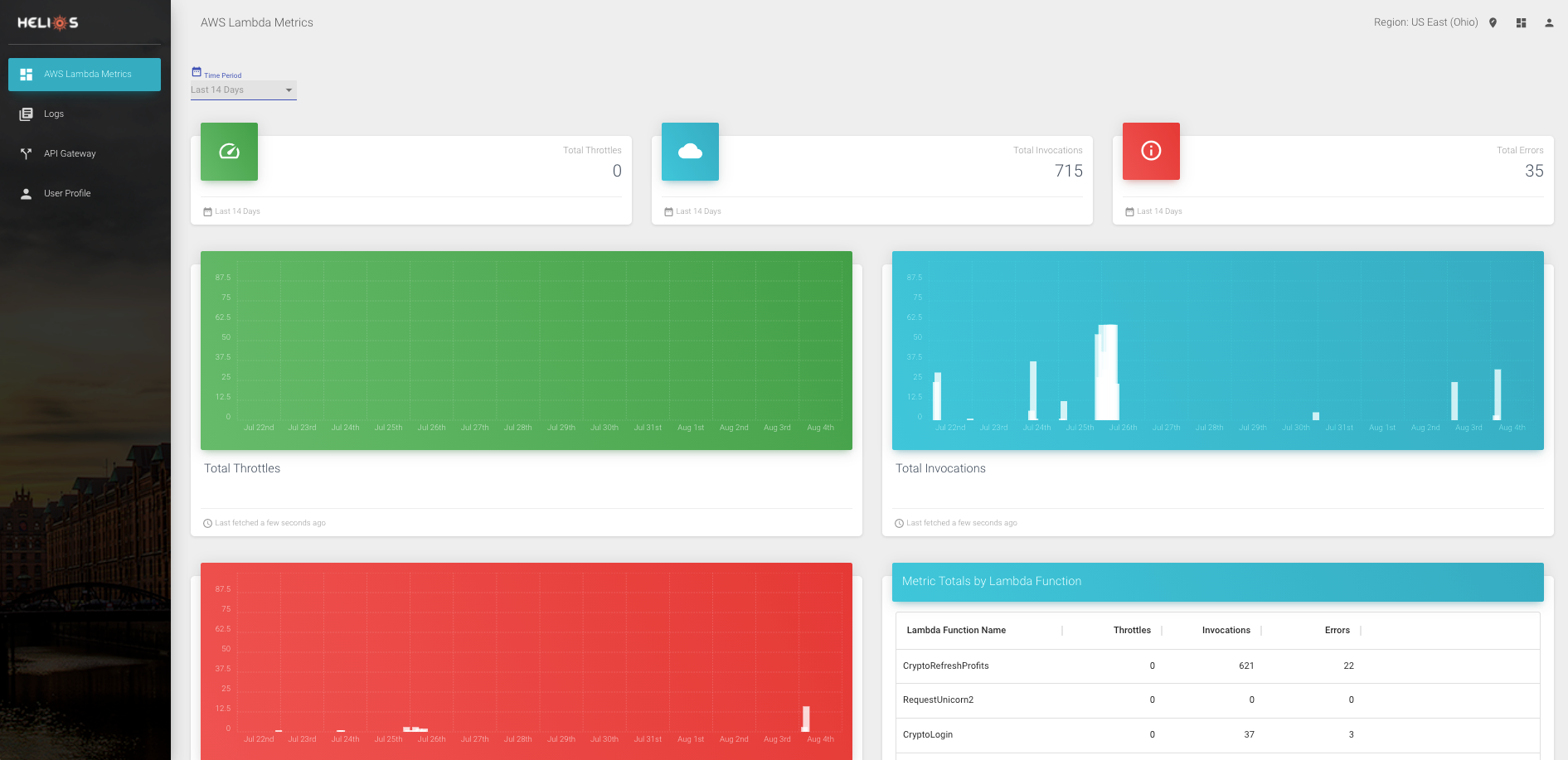Click the blue cloud invocations icon

click(x=690, y=152)
